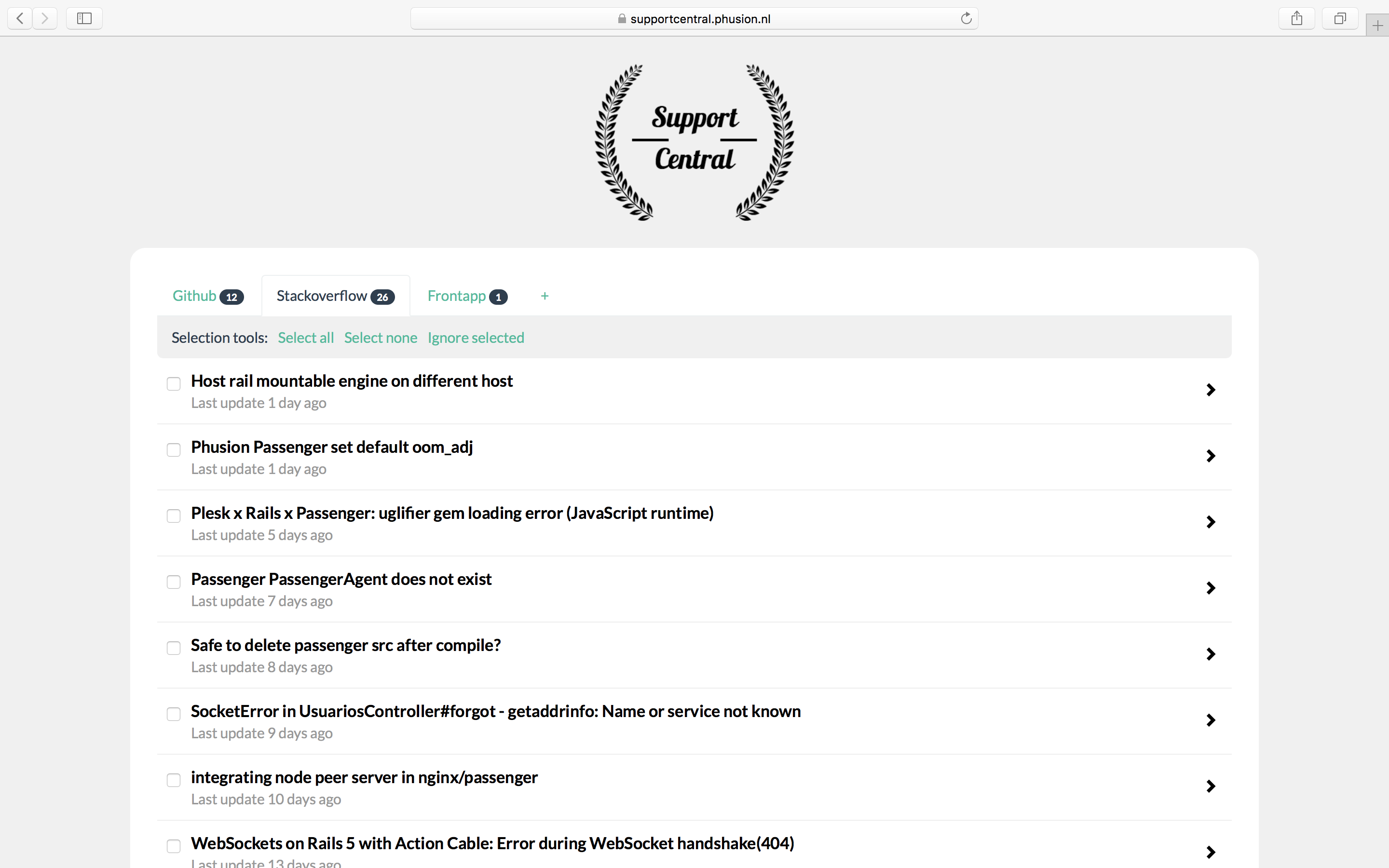
Task: Check the 'Plesk x Rails x Passenger' checkbox
Action: 173,515
